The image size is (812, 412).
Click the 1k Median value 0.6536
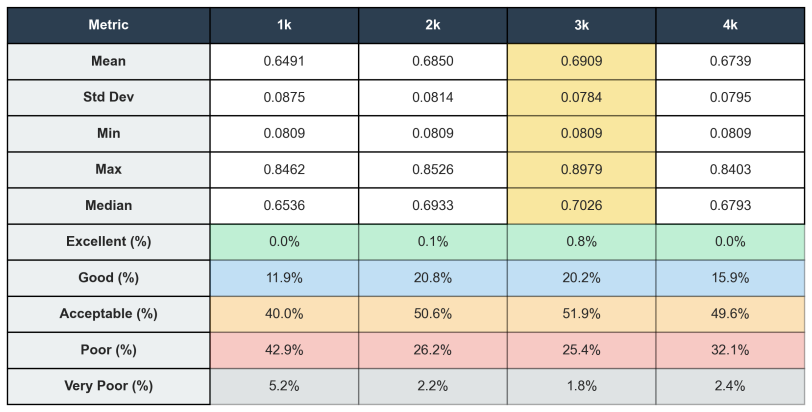(284, 206)
